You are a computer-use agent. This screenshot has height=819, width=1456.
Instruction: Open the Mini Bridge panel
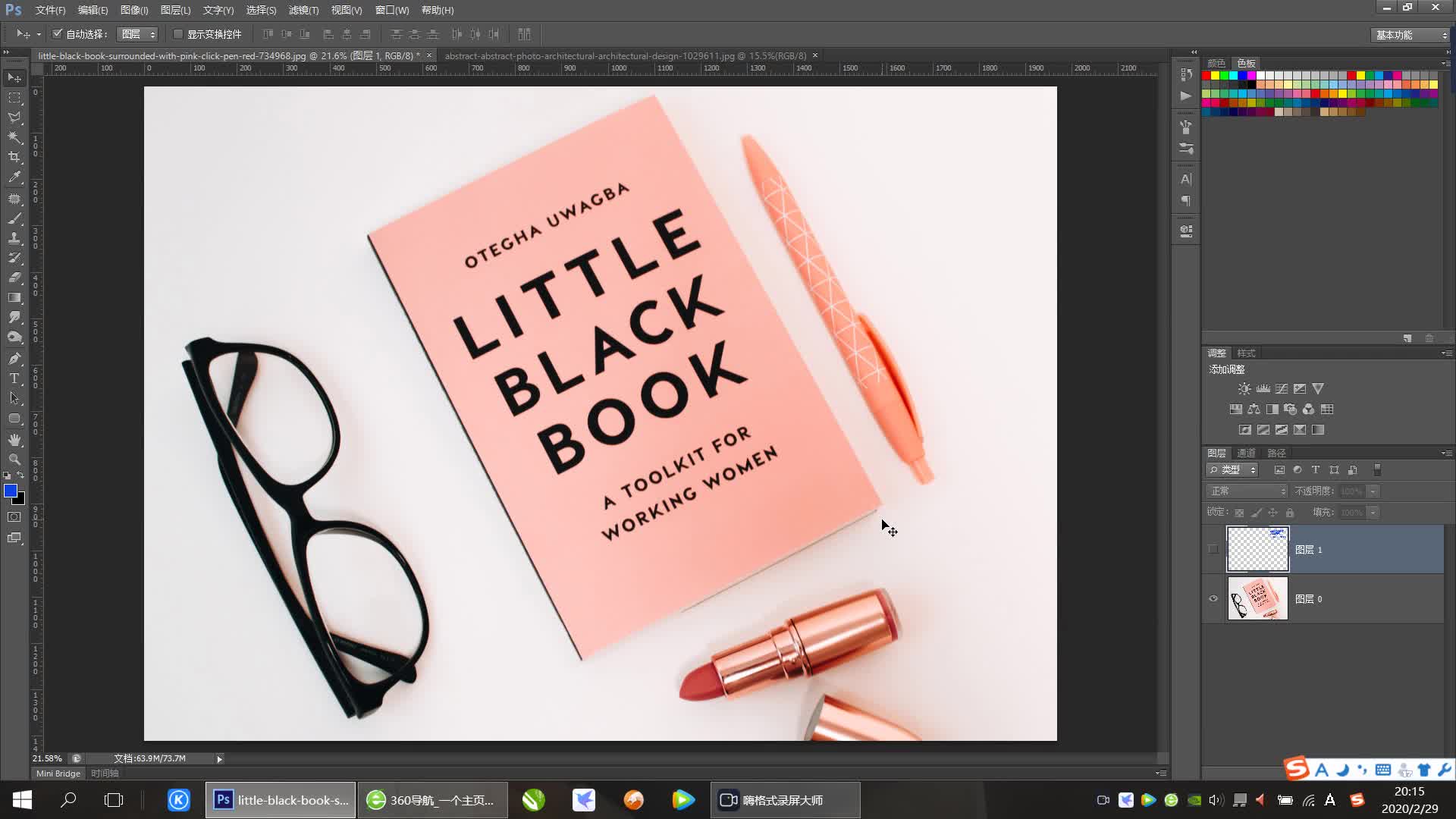click(x=58, y=773)
